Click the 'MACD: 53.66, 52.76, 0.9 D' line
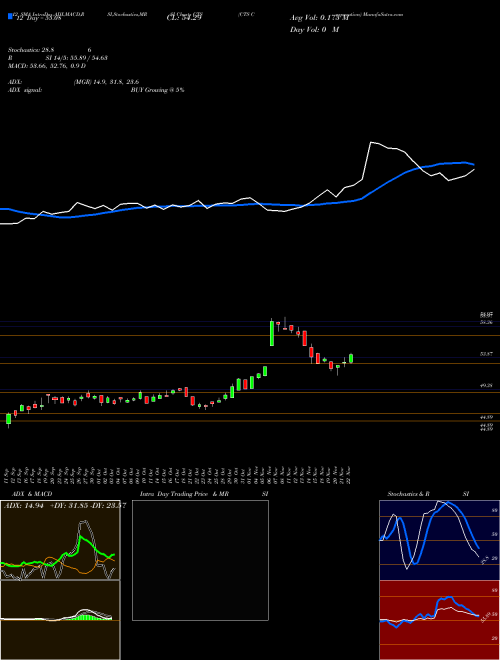The height and width of the screenshot is (660, 500). click(47, 65)
